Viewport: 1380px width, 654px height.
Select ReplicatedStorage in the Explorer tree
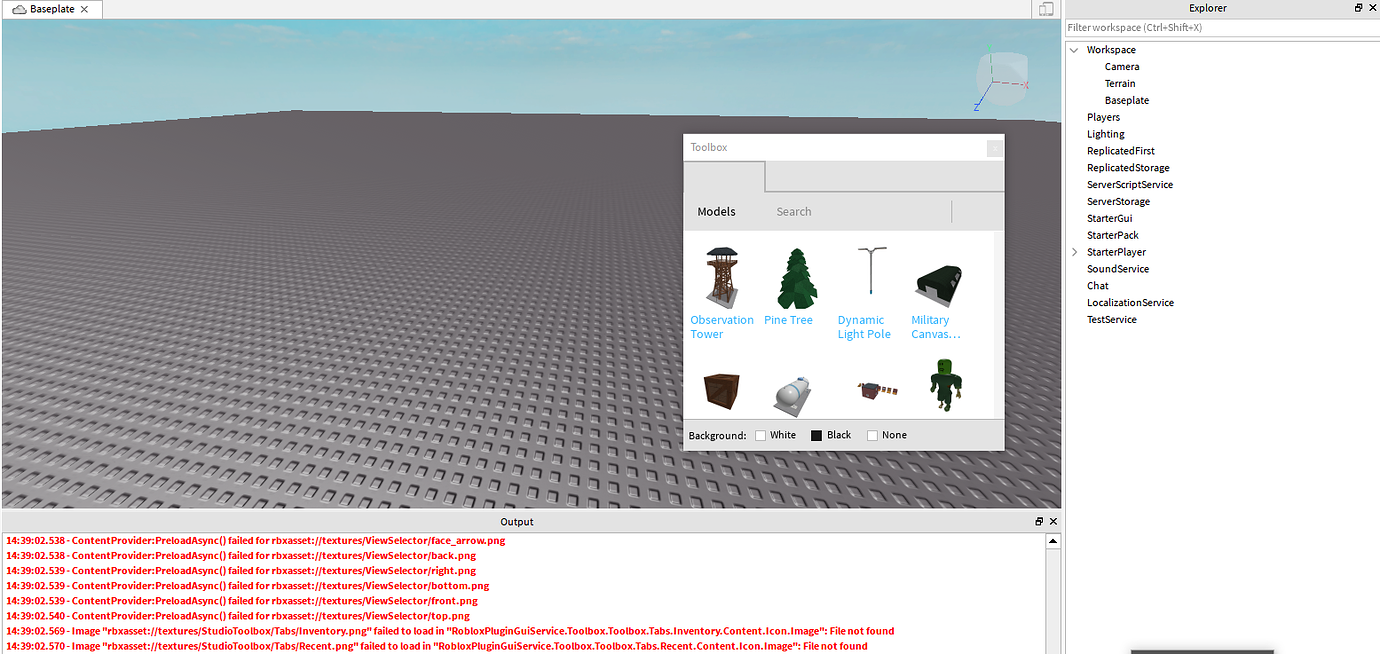click(x=1128, y=168)
